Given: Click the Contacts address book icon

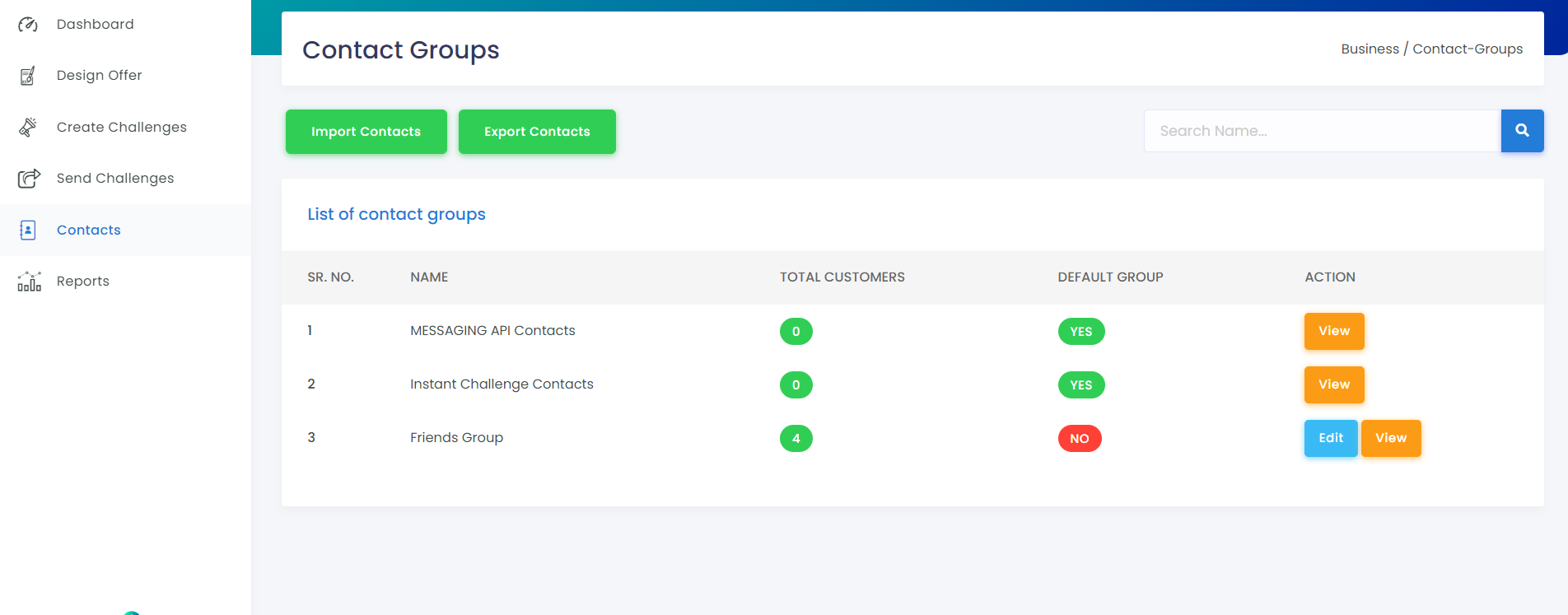Looking at the screenshot, I should pyautogui.click(x=28, y=230).
